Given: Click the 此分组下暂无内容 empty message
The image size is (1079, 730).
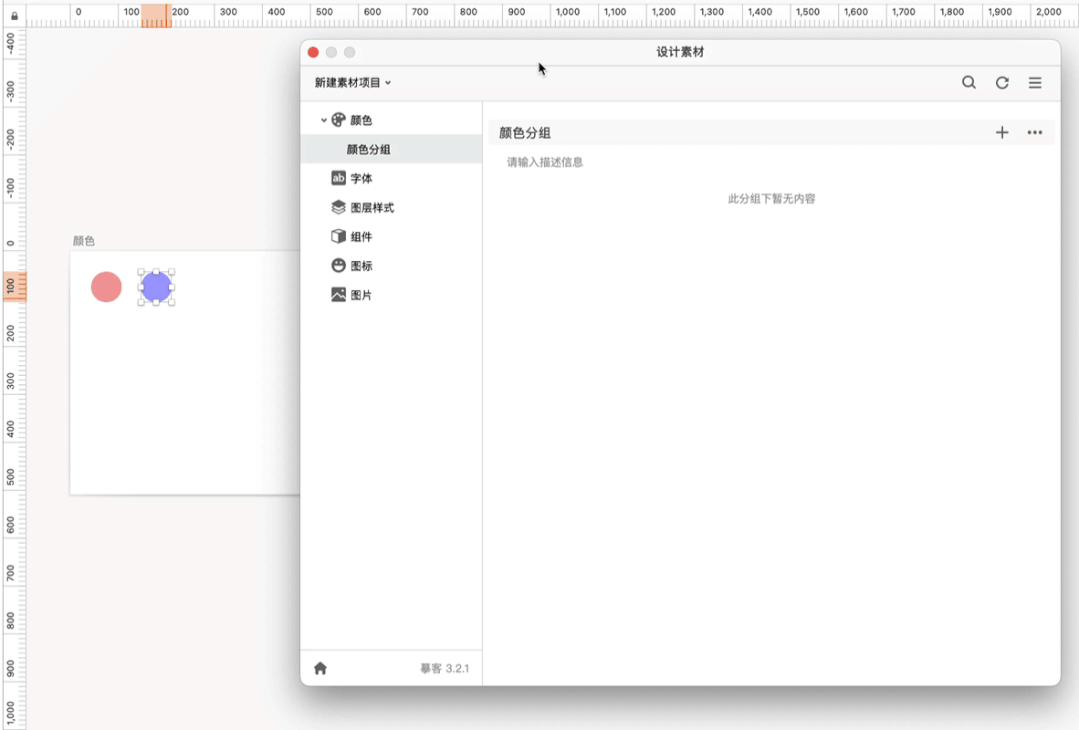Looking at the screenshot, I should [771, 199].
